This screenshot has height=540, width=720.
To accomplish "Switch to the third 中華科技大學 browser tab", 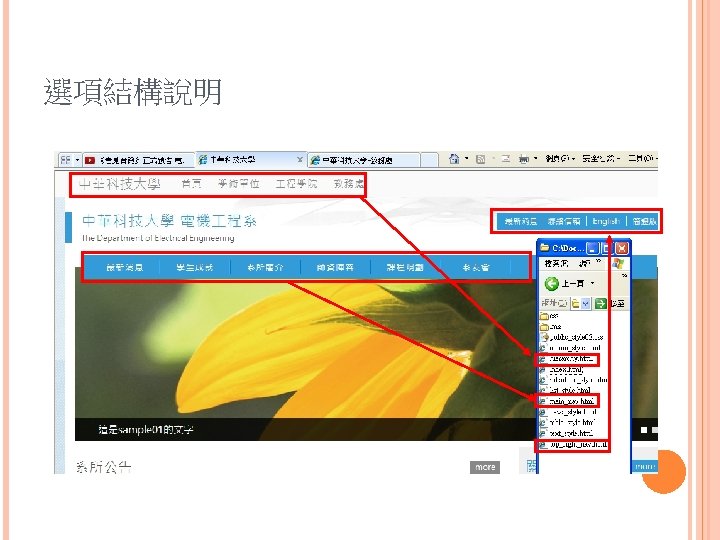I will (x=365, y=160).
